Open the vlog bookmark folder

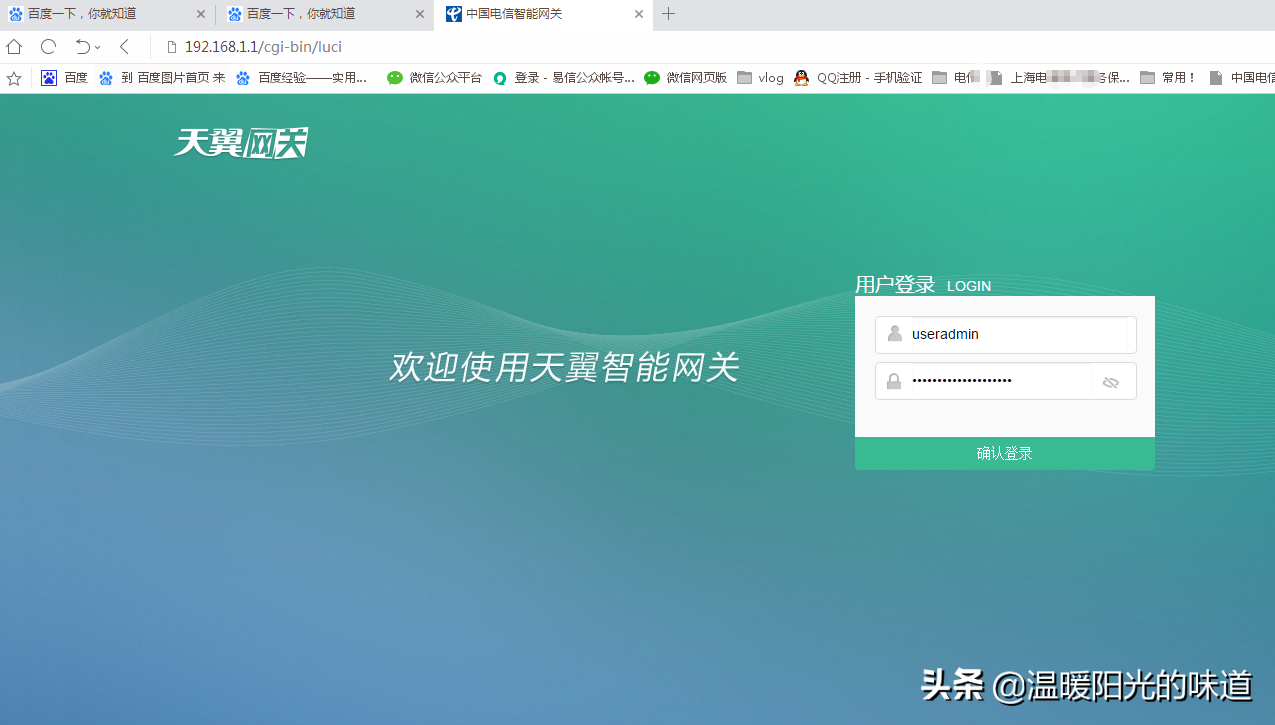761,78
